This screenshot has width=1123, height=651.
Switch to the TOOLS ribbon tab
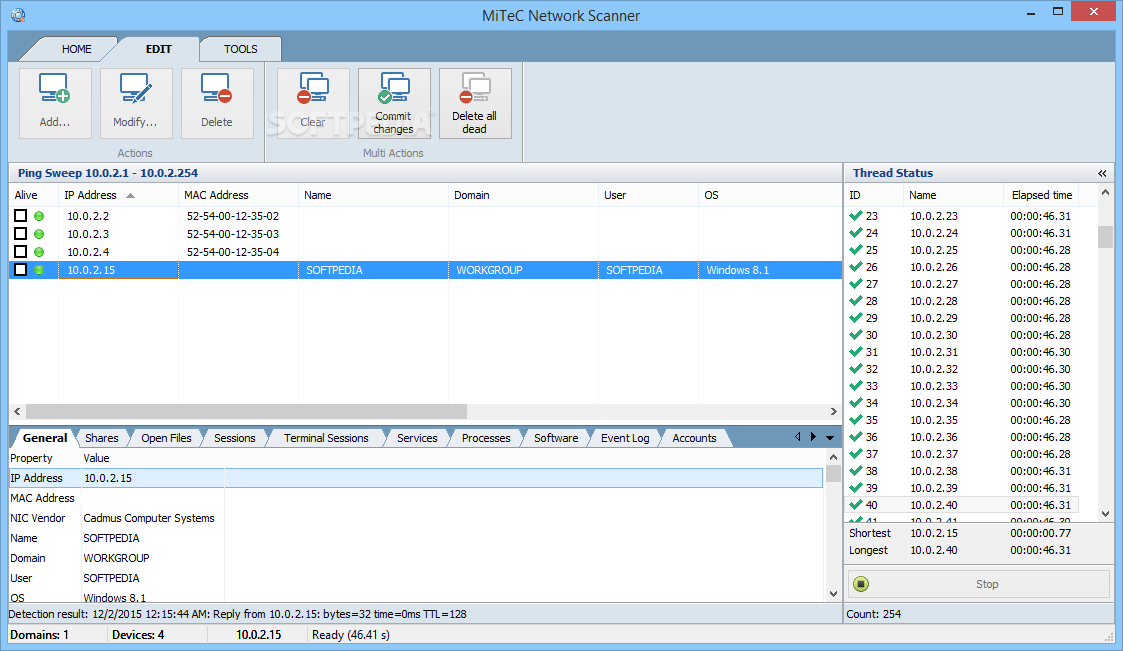coord(240,49)
